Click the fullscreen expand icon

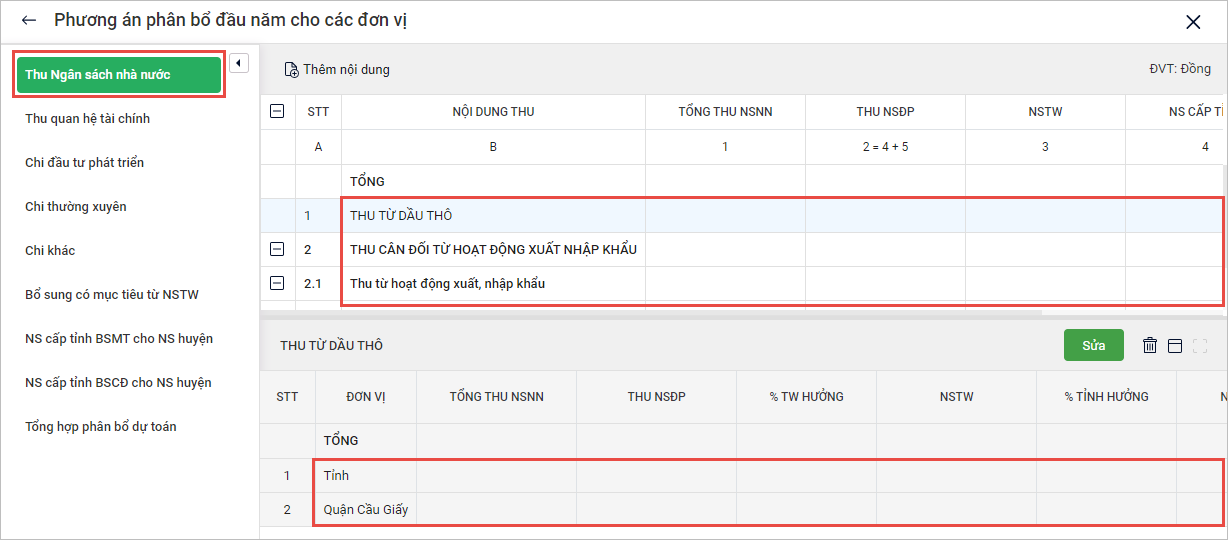pyautogui.click(x=1200, y=345)
